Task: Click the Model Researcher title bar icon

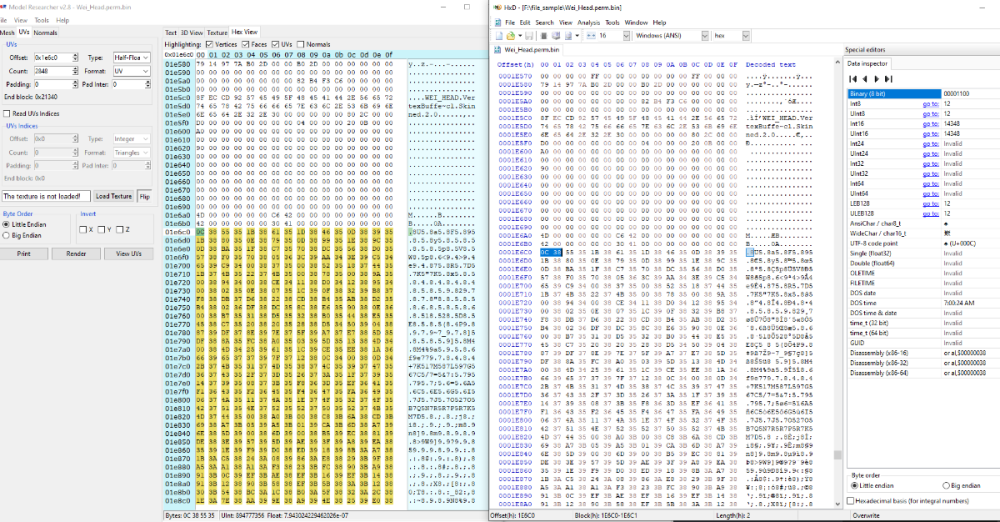Action: point(3,7)
